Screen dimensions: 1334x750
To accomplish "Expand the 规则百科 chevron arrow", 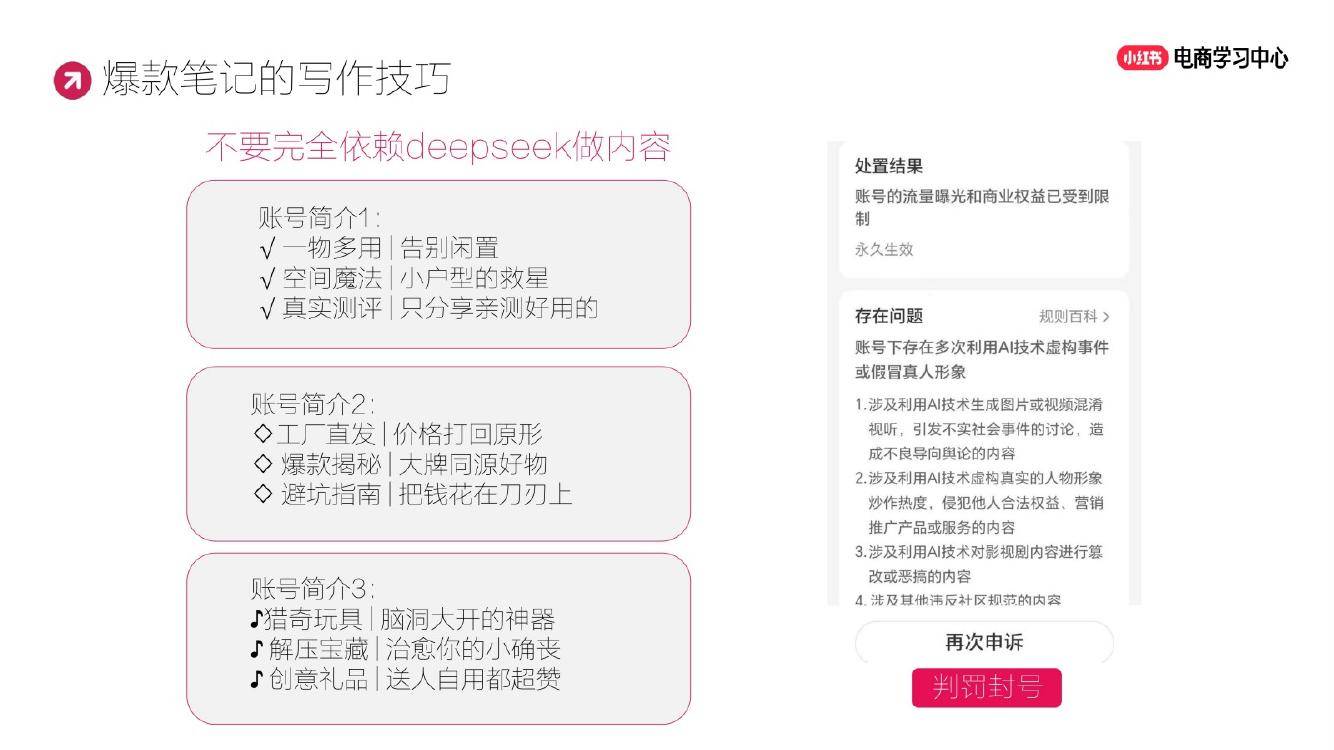I will coord(1105,317).
